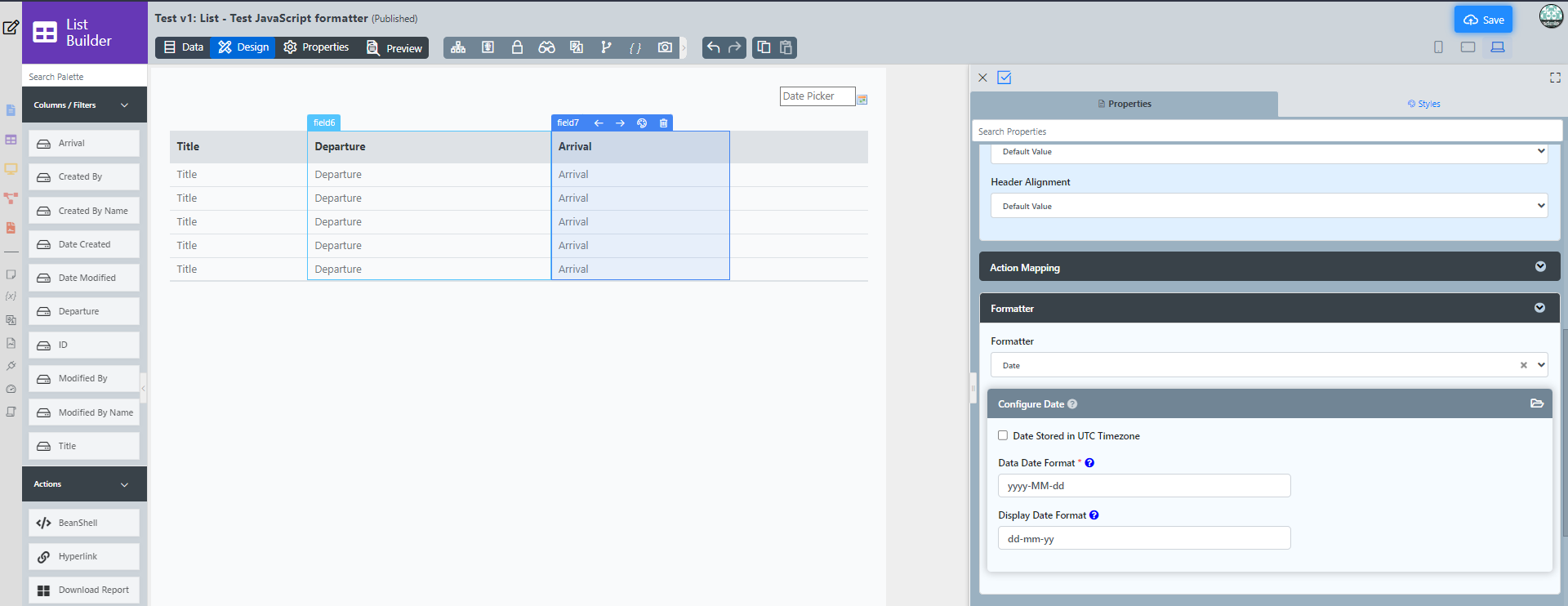
Task: Copy the selected element
Action: pyautogui.click(x=764, y=47)
